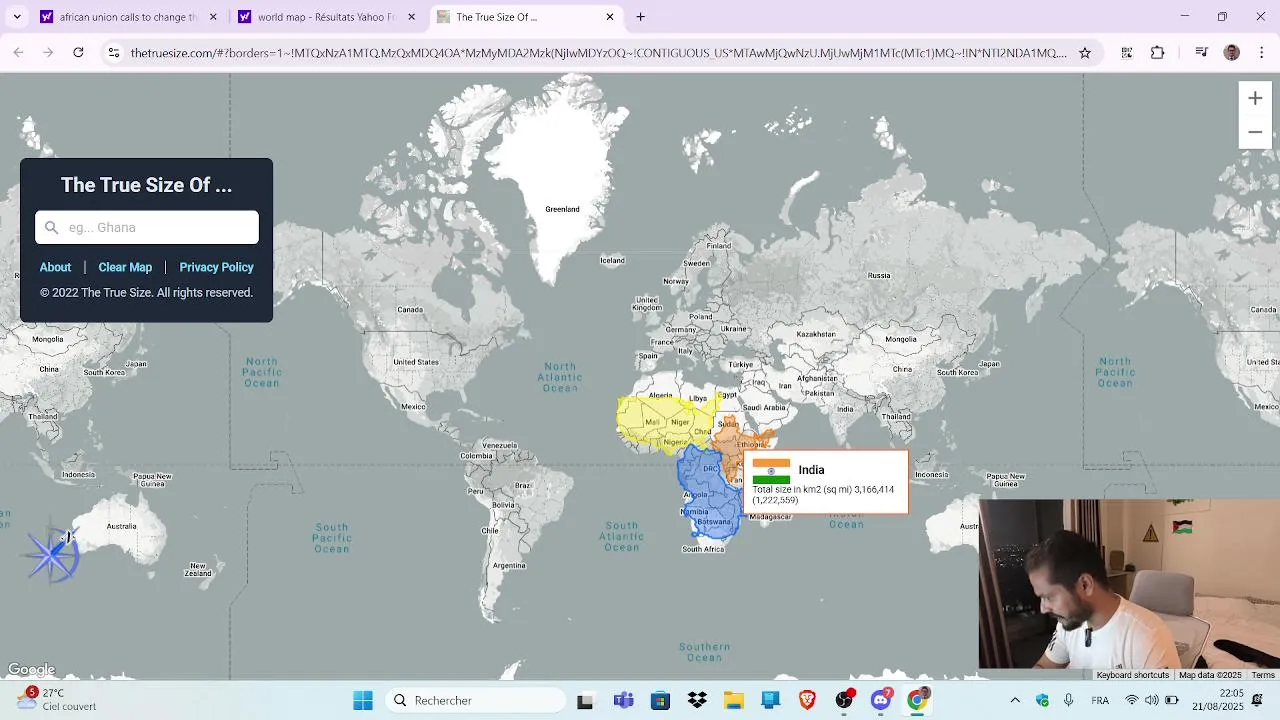This screenshot has height=720, width=1280.
Task: Open the blue monitor app in taskbar
Action: tap(770, 700)
